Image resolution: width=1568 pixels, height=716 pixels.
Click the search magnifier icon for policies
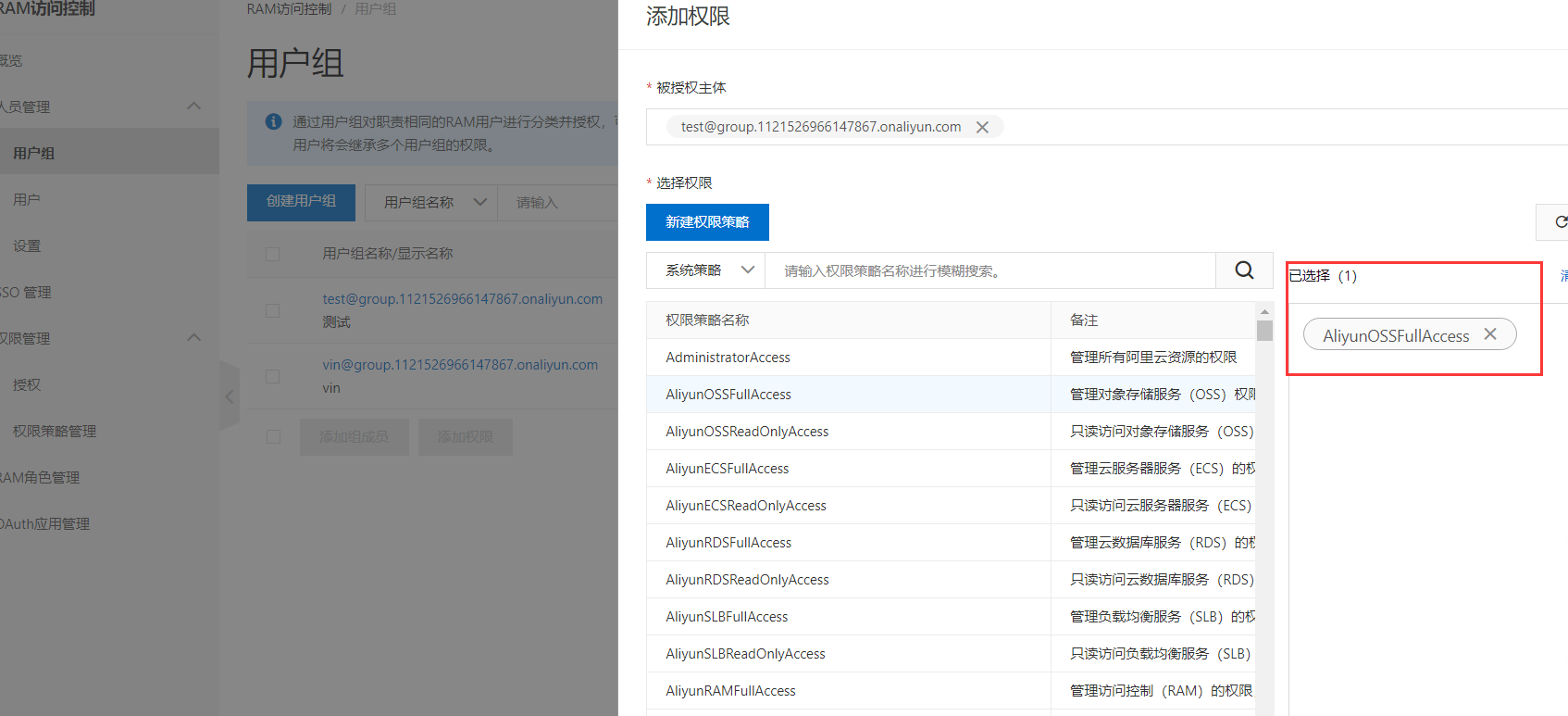coord(1244,270)
